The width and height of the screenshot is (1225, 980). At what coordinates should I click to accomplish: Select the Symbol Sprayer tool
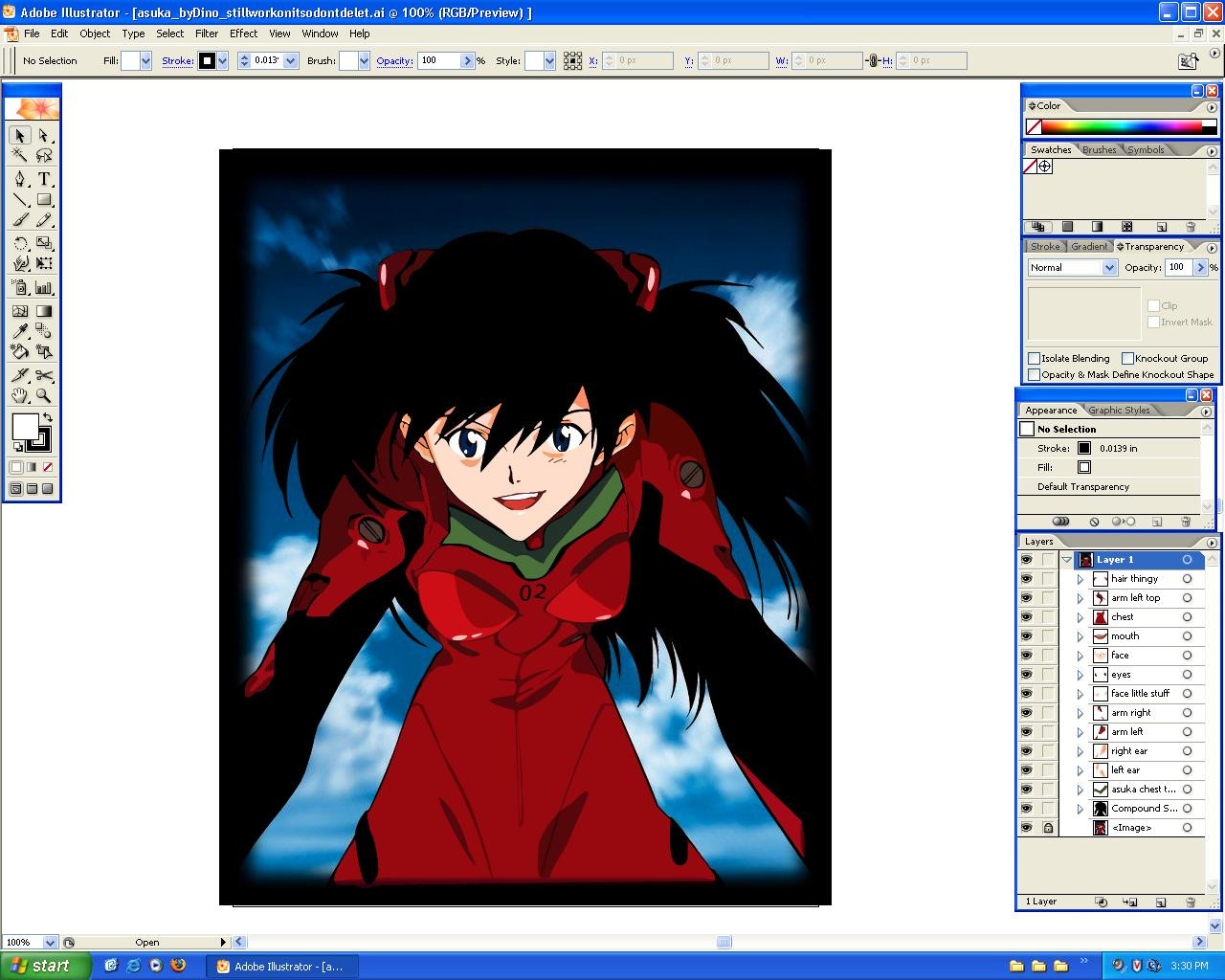click(20, 287)
